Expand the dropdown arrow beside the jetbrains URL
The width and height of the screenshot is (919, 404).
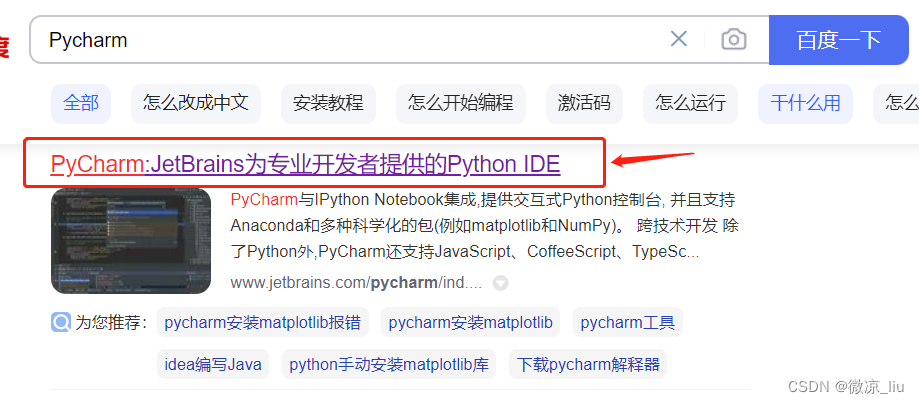pyautogui.click(x=500, y=283)
